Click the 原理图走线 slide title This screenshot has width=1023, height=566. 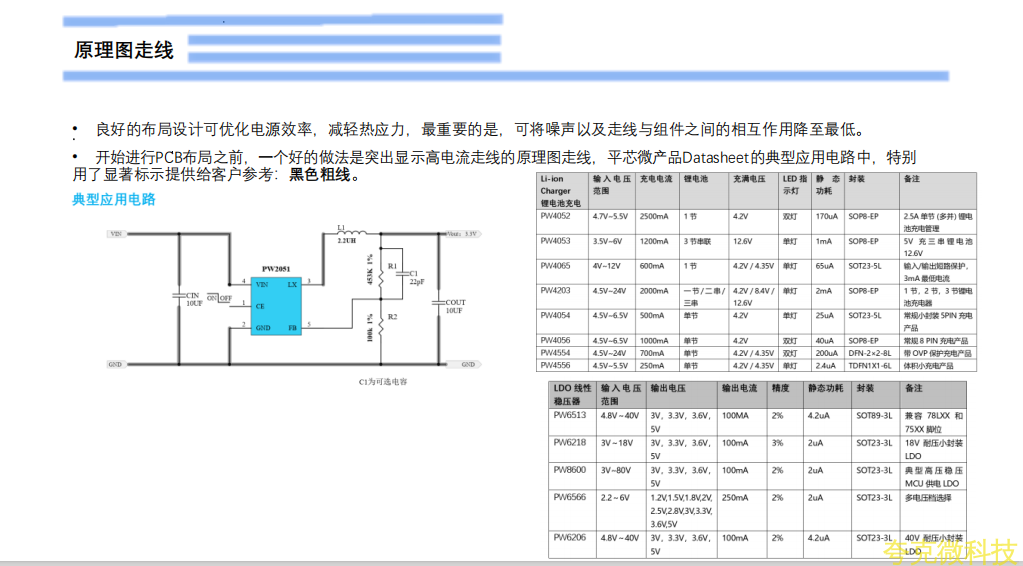[123, 50]
